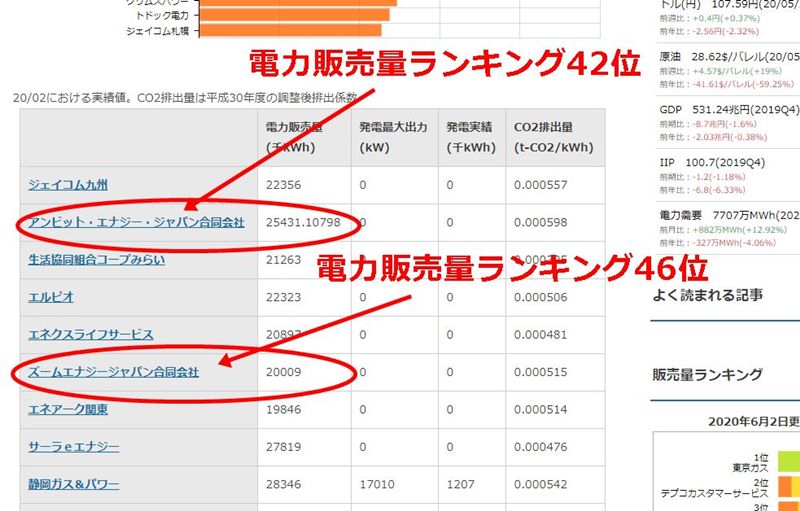Select the 東京ガス first-place ranking label
This screenshot has width=800, height=511.
(750, 467)
